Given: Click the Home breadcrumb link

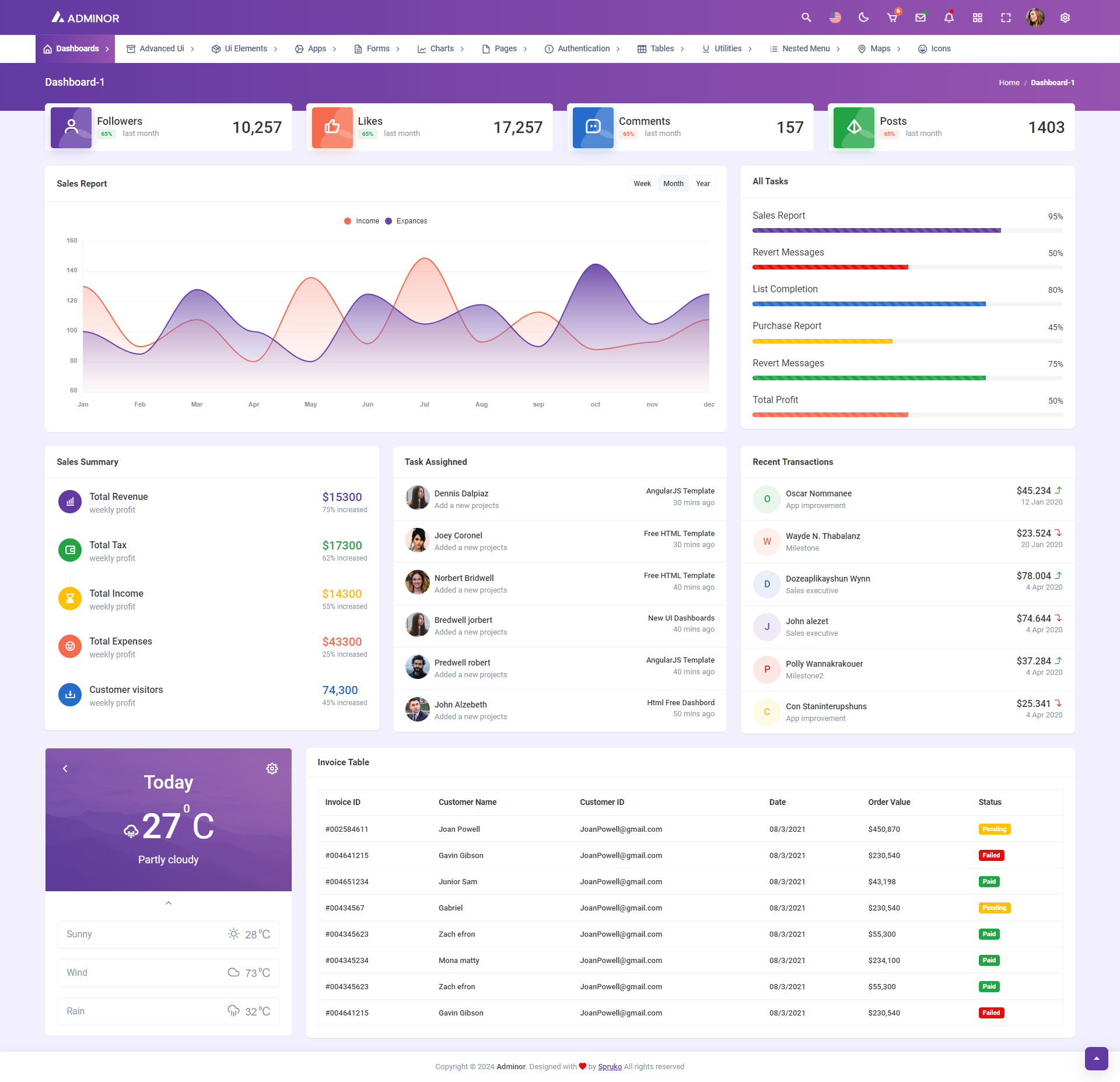Looking at the screenshot, I should [1009, 83].
